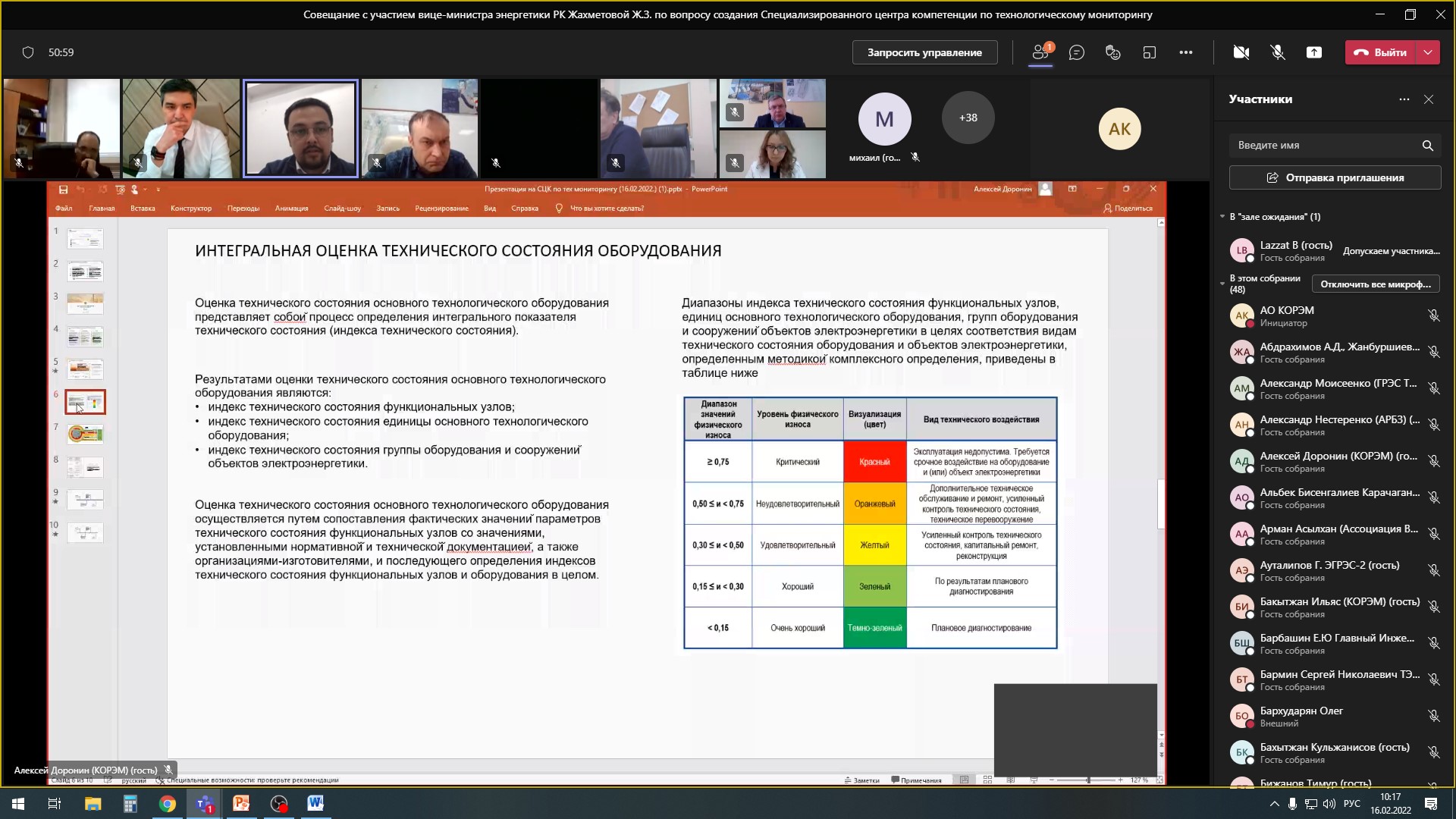Open the meeting chat icon
Screen dimensions: 1456x819
1077,52
